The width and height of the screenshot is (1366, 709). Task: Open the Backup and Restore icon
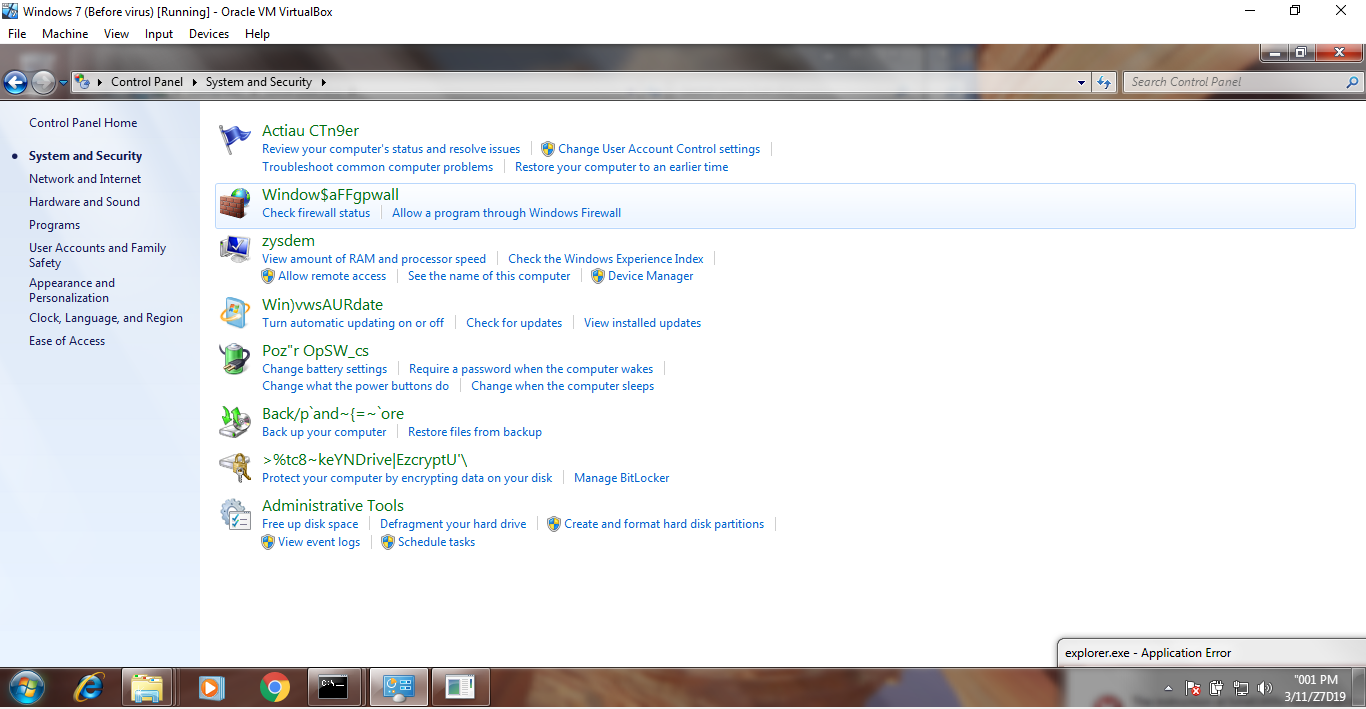[235, 422]
